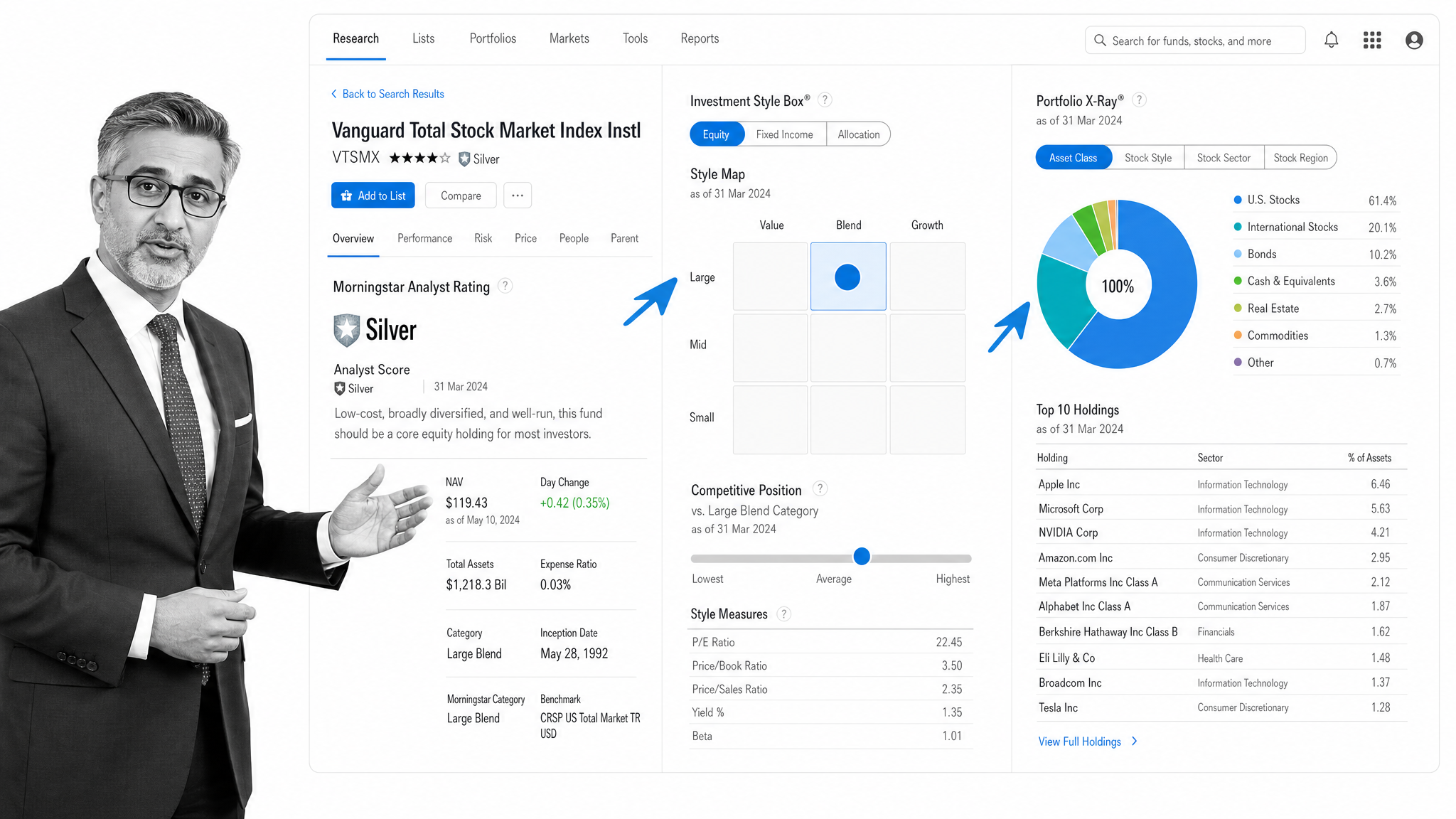Image resolution: width=1456 pixels, height=819 pixels.
Task: Click the 100% center of the donut chart
Action: click(x=1118, y=287)
